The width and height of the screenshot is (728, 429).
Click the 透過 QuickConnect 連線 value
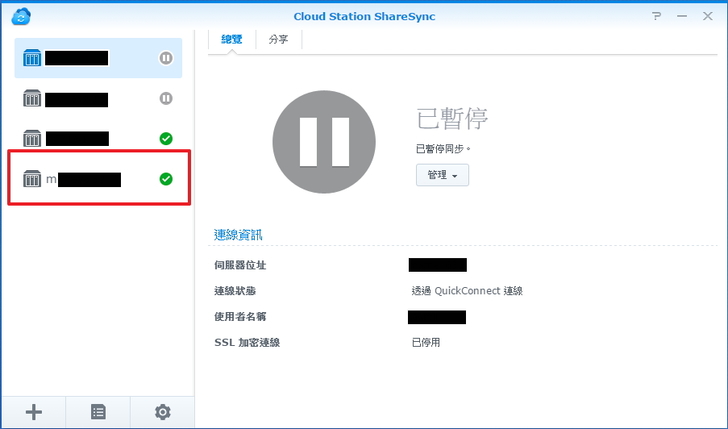pos(467,291)
